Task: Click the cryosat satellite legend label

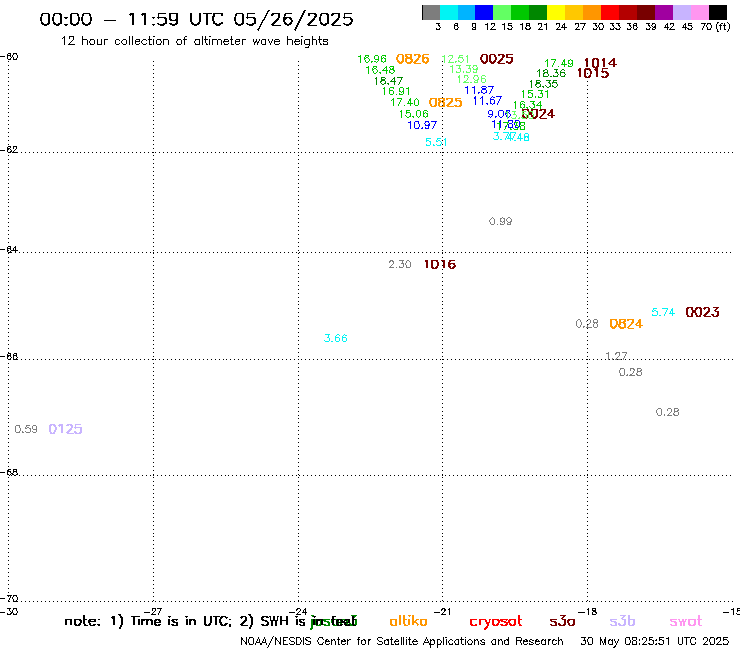Action: (x=496, y=622)
